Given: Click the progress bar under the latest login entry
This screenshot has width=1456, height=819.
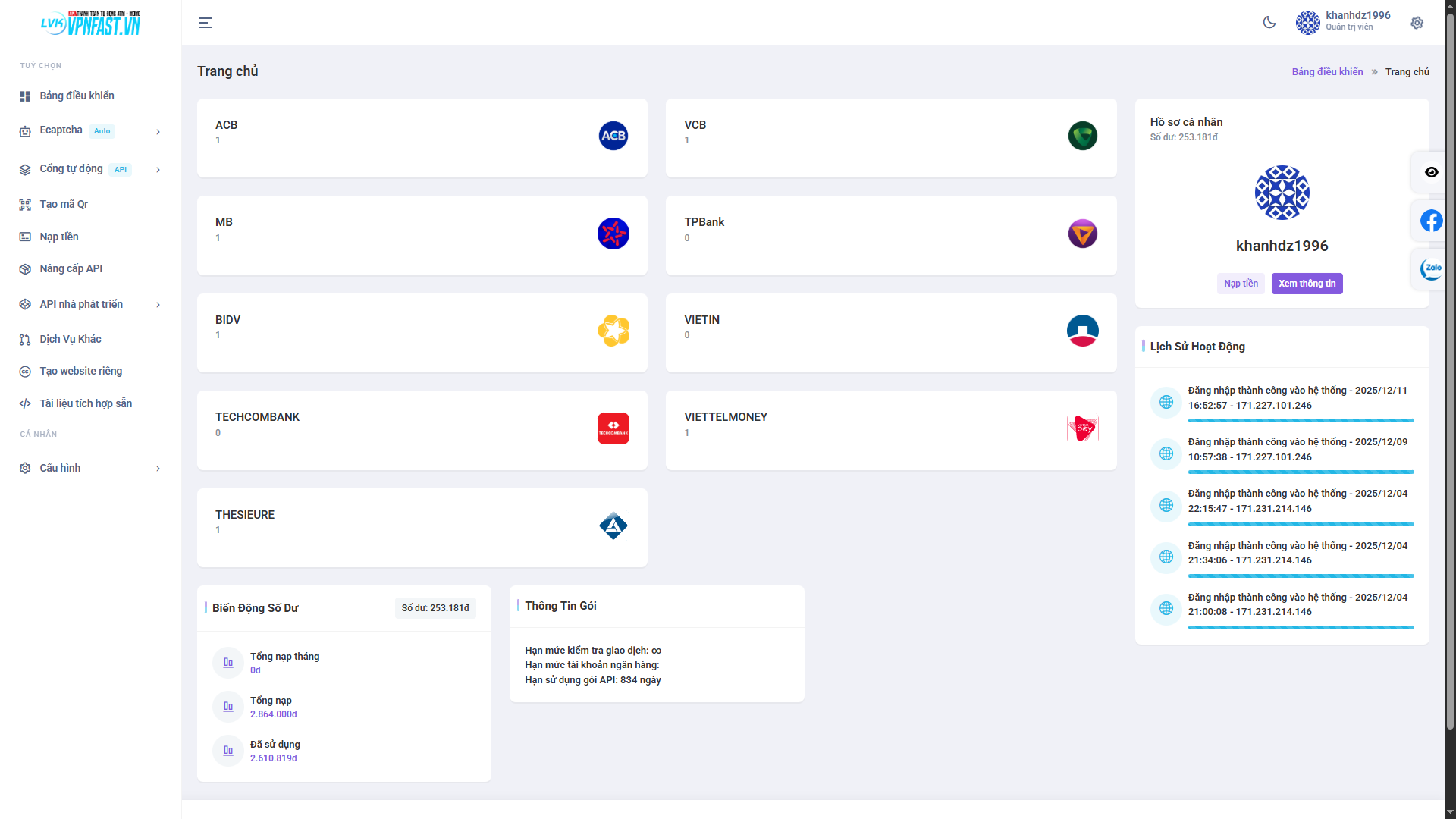Looking at the screenshot, I should 1300,420.
